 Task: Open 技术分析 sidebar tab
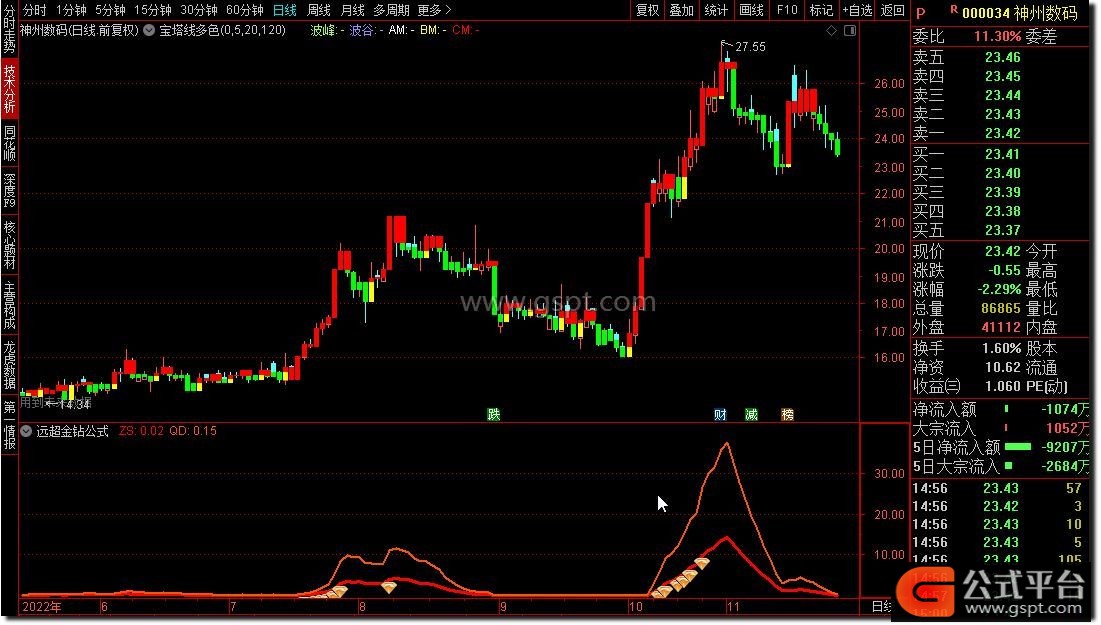click(x=9, y=89)
